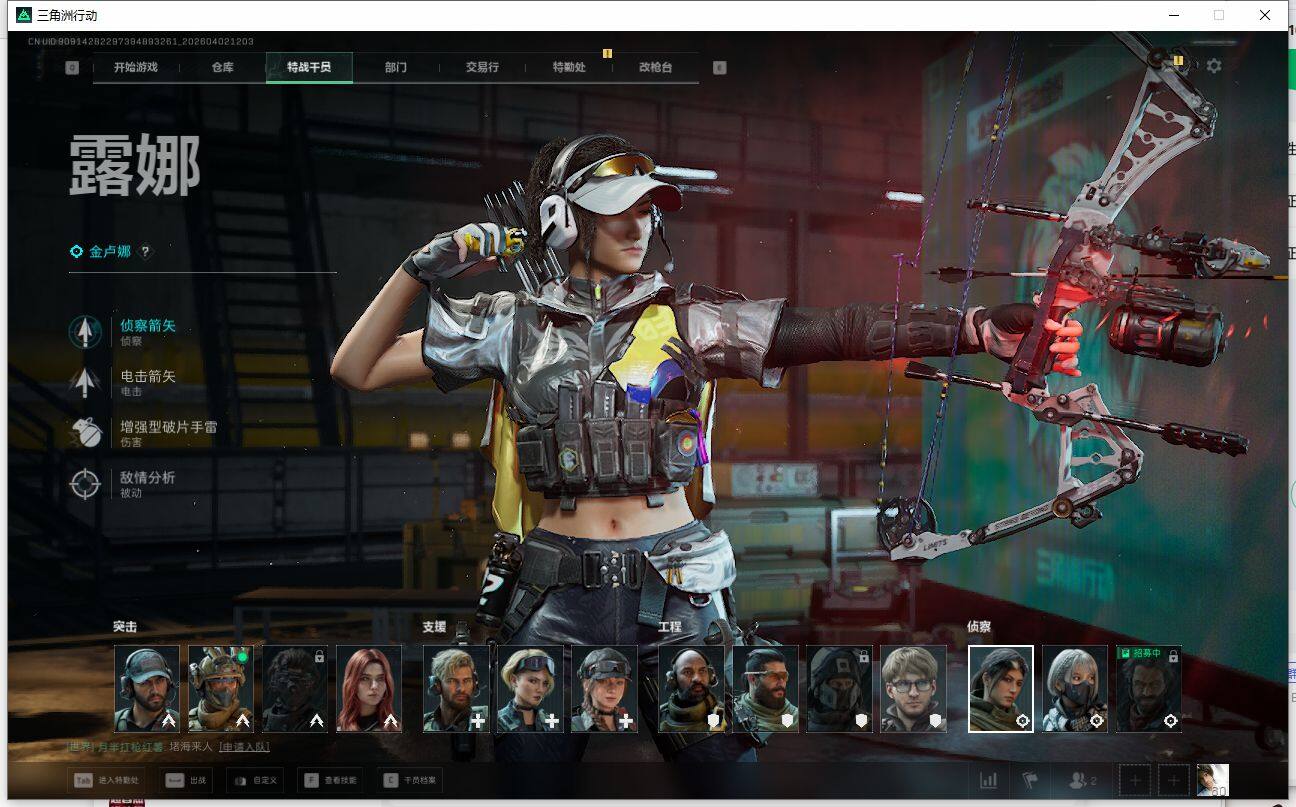Switch to the 仓库 tab
The image size is (1296, 807).
(x=222, y=67)
